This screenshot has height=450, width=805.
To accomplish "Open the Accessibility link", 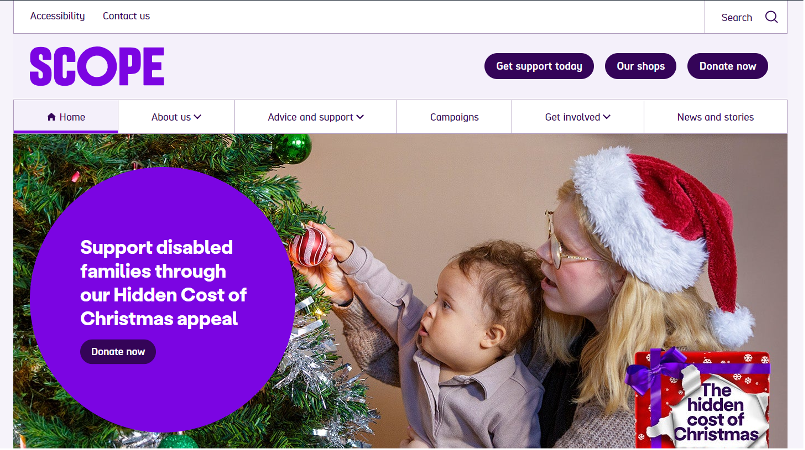I will click(58, 16).
